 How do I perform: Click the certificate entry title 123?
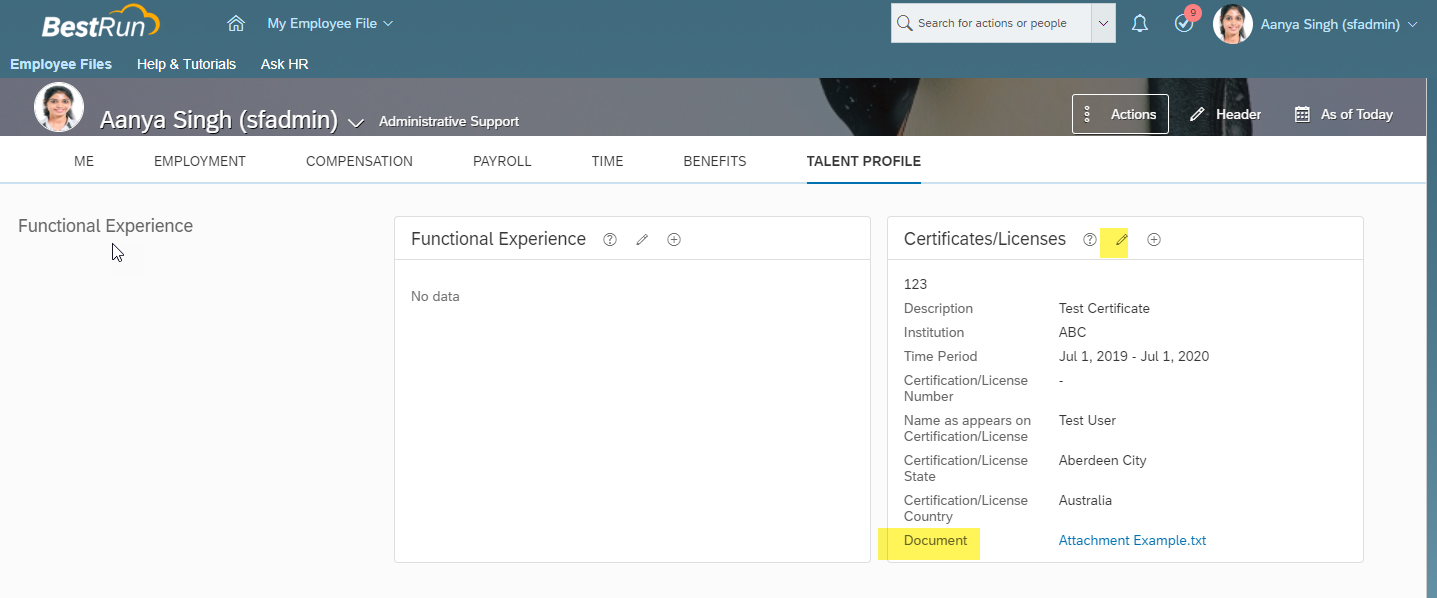[915, 284]
